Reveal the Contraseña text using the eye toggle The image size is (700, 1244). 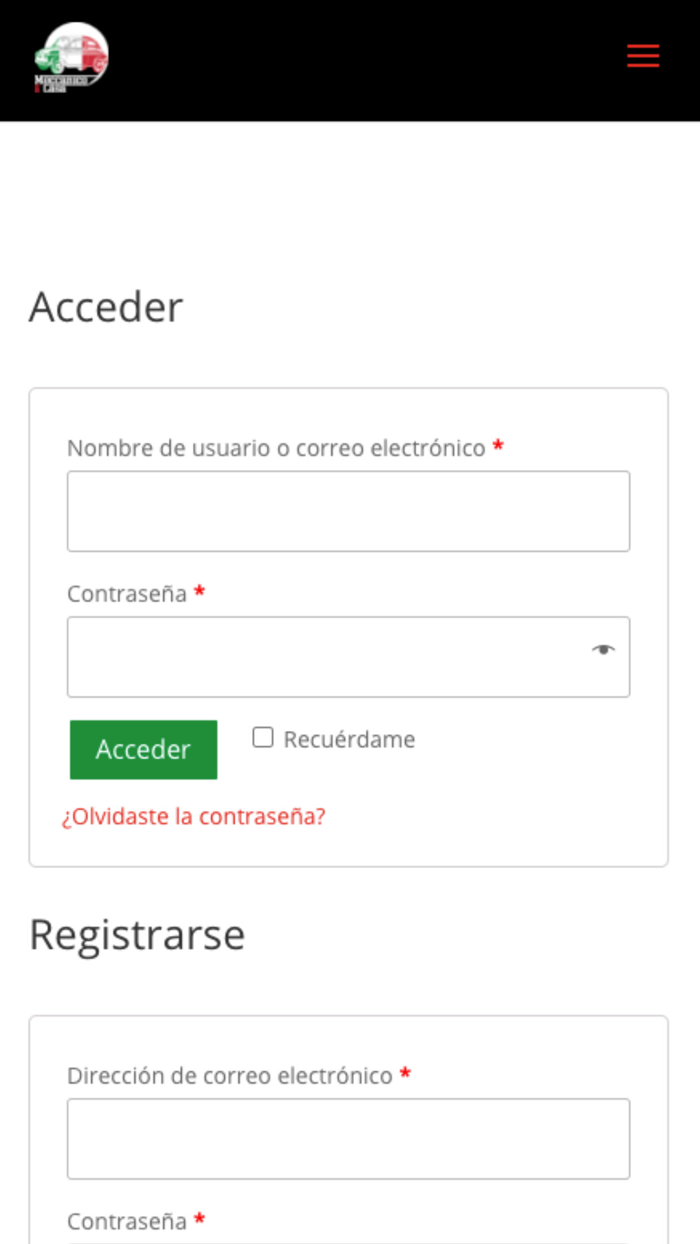coord(604,650)
